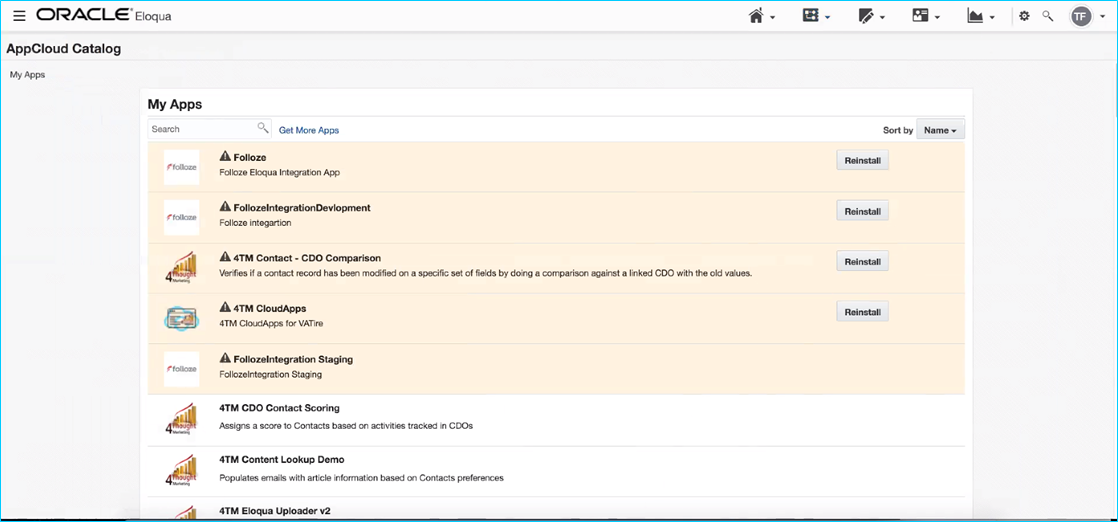Viewport: 1118px width, 522px height.
Task: Reinstall the Folloze app
Action: click(862, 160)
